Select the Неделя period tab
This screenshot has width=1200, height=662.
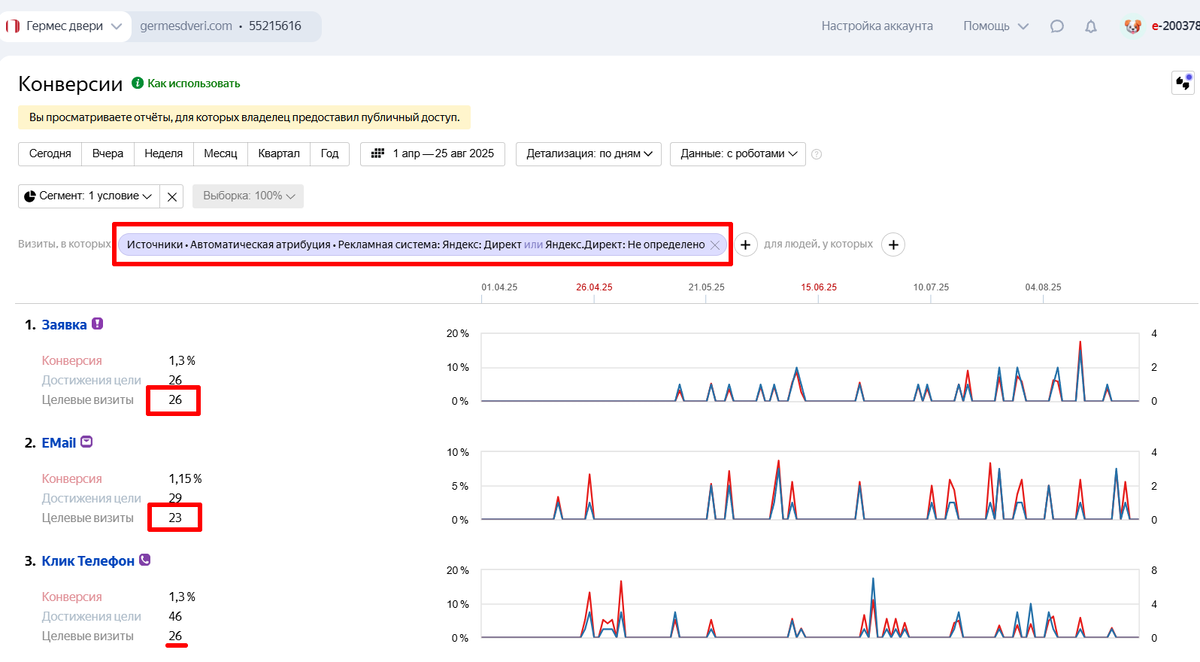(163, 154)
